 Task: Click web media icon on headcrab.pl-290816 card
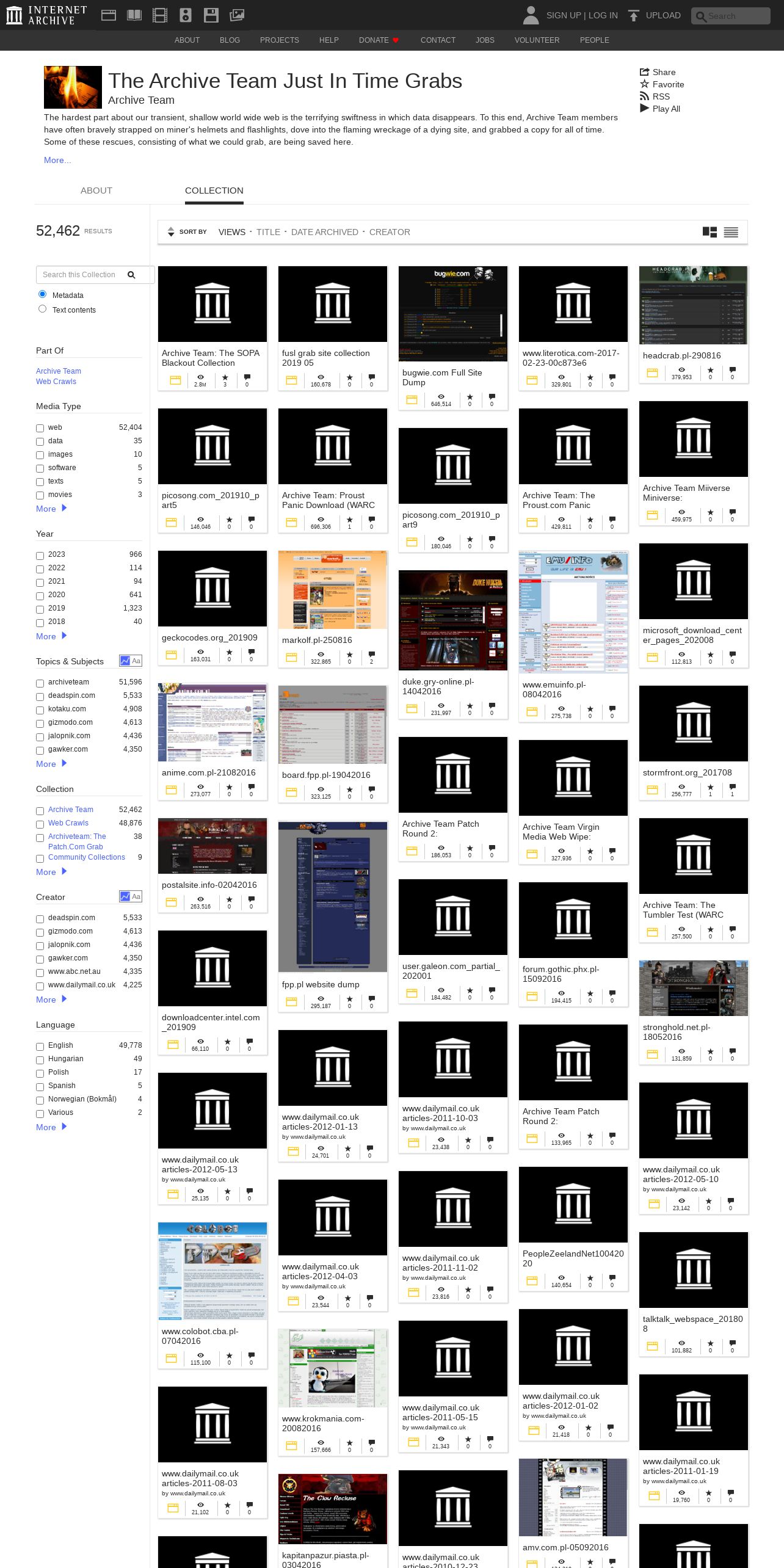pyautogui.click(x=652, y=372)
